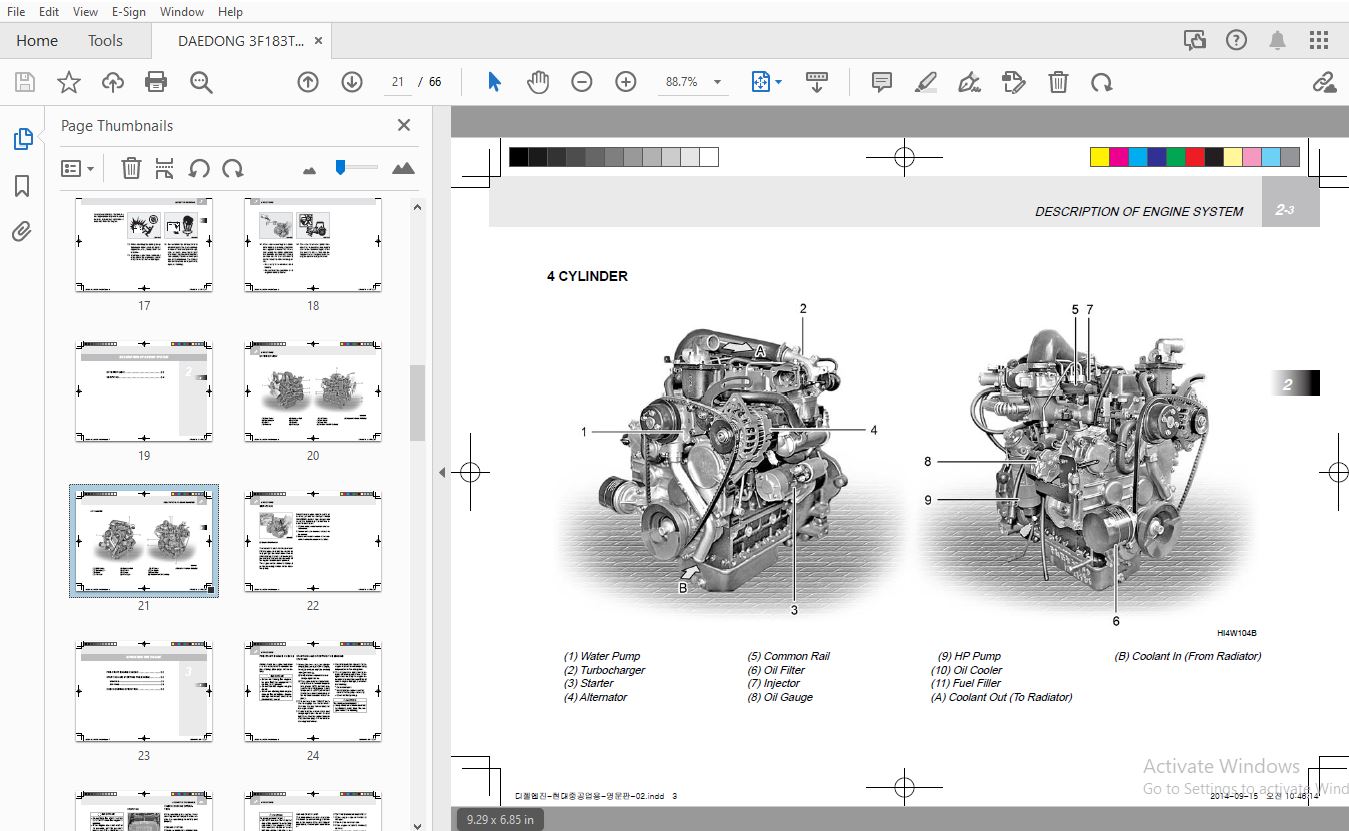Open the Bookmarks sidebar icon
Image resolution: width=1349 pixels, height=831 pixels.
[22, 186]
